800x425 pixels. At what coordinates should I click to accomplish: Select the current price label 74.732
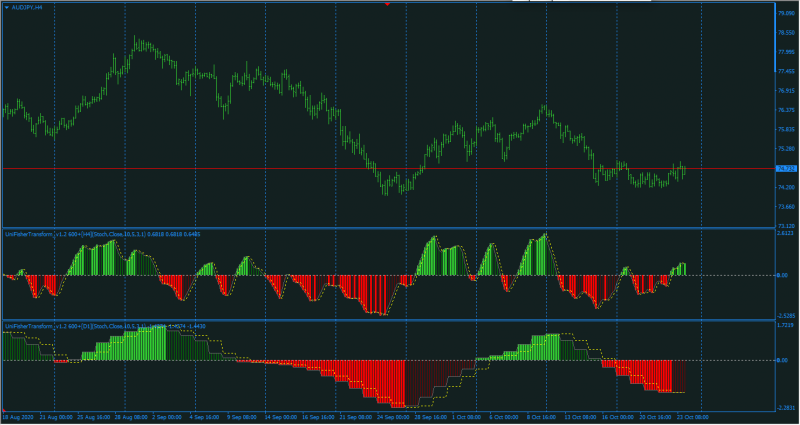coord(785,169)
